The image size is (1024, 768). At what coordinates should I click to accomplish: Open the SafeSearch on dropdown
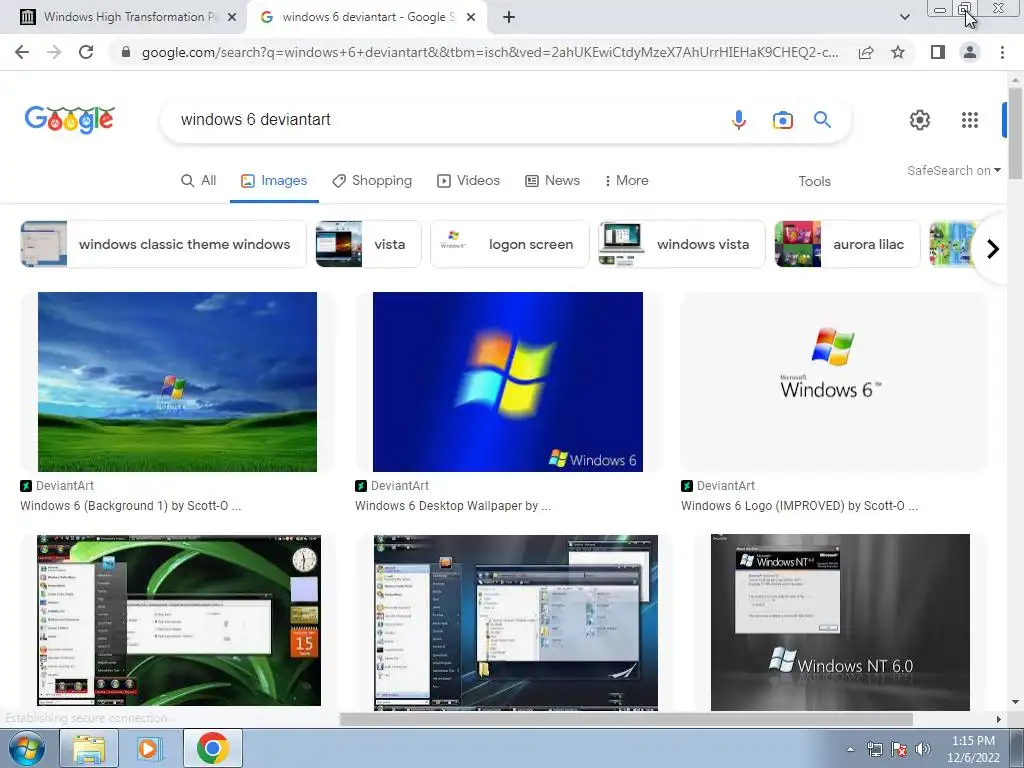(x=953, y=170)
